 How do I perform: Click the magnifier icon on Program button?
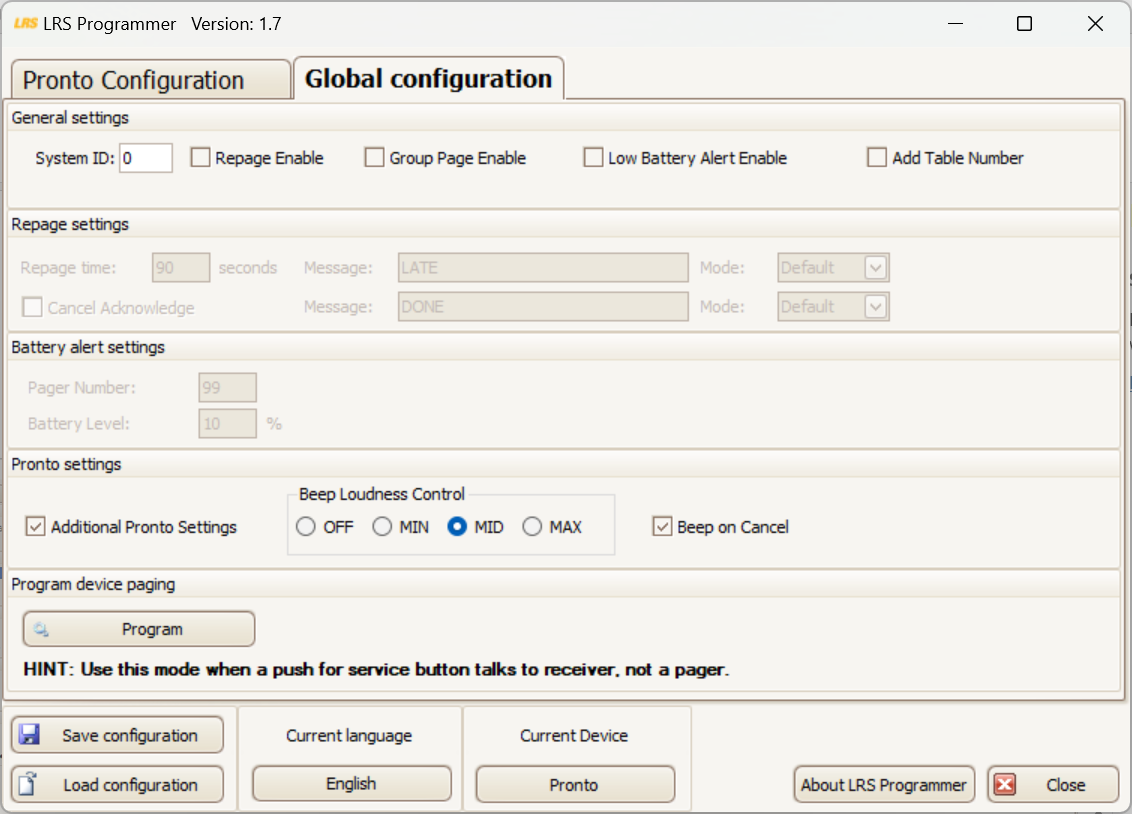coord(41,629)
